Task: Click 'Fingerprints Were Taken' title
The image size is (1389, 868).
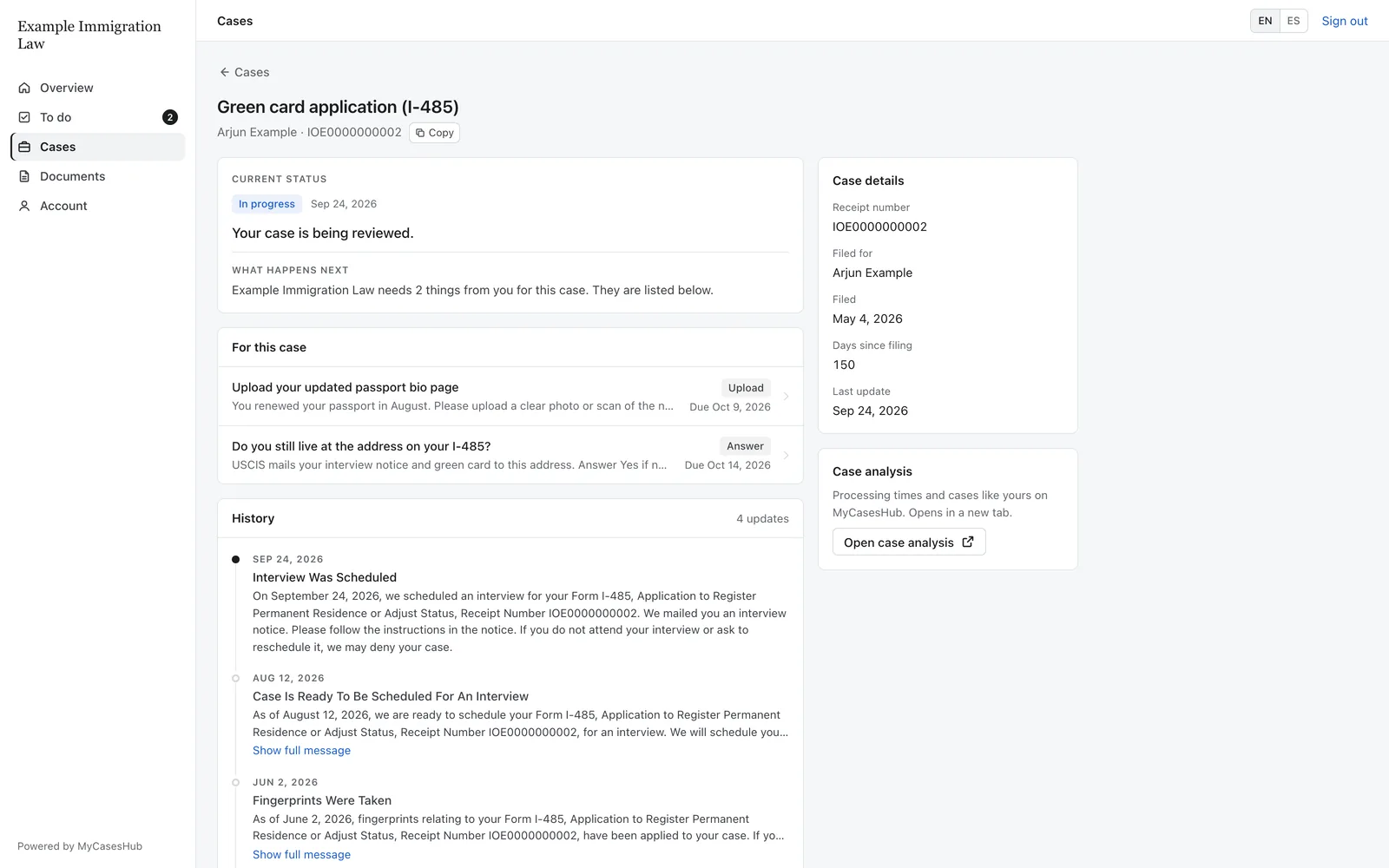Action: pyautogui.click(x=322, y=800)
